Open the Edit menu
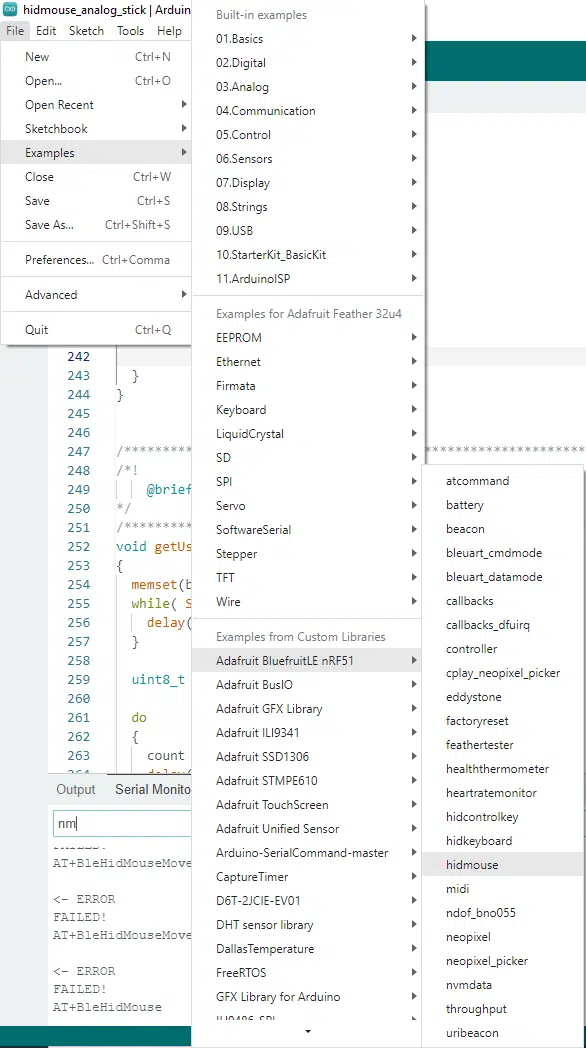The height and width of the screenshot is (1048, 586). (x=46, y=31)
